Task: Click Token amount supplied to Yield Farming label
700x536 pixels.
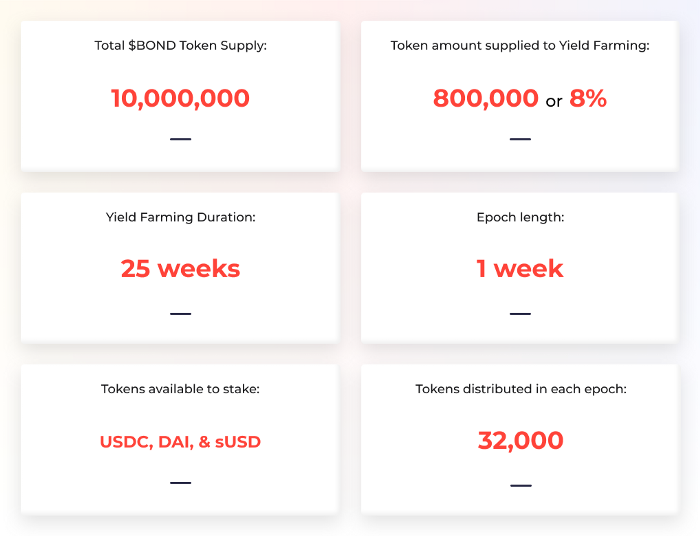Action: pyautogui.click(x=520, y=46)
